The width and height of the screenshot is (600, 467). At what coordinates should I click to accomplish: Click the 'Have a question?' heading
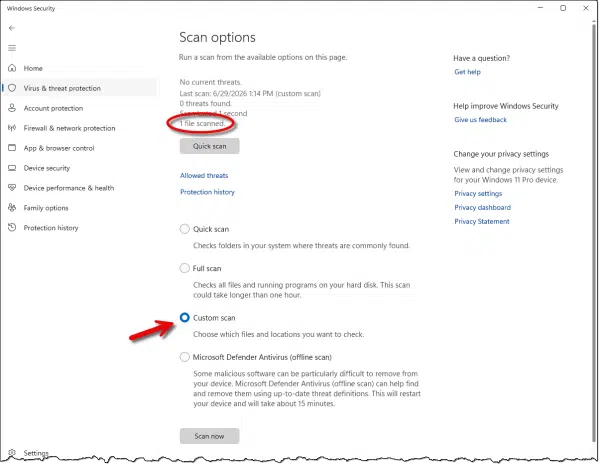(x=481, y=58)
